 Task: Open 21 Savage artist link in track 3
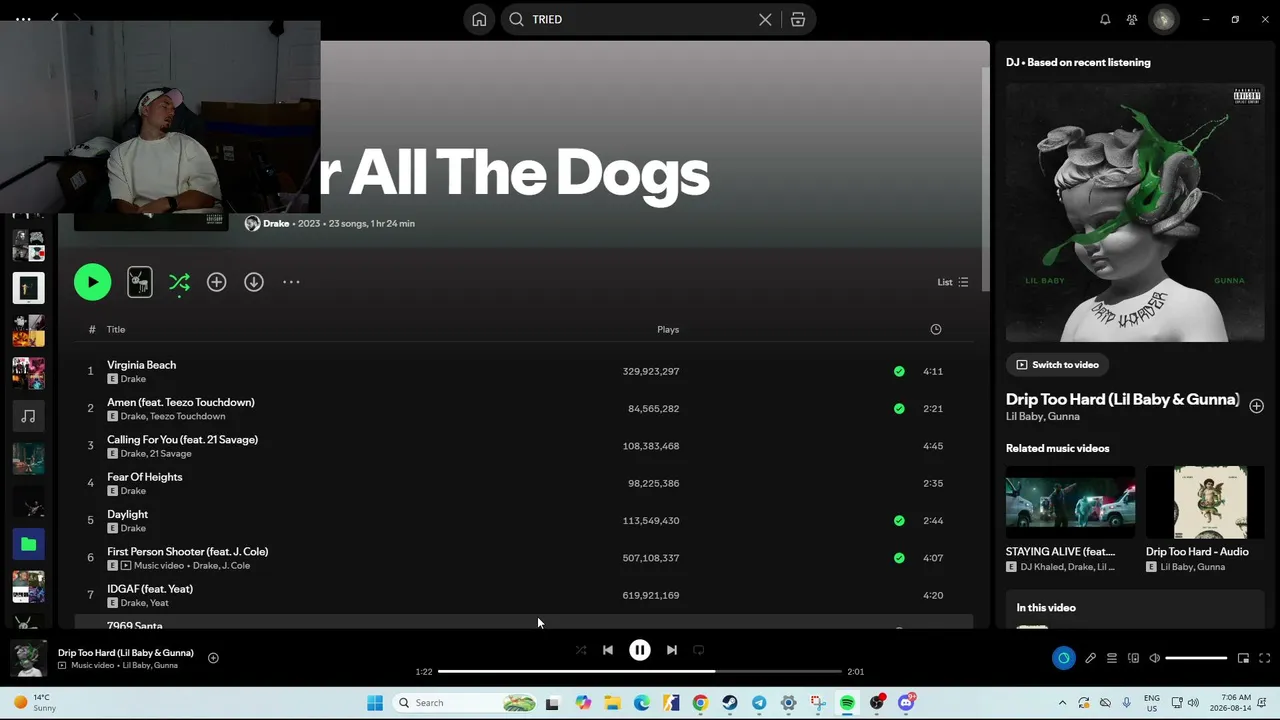170,454
